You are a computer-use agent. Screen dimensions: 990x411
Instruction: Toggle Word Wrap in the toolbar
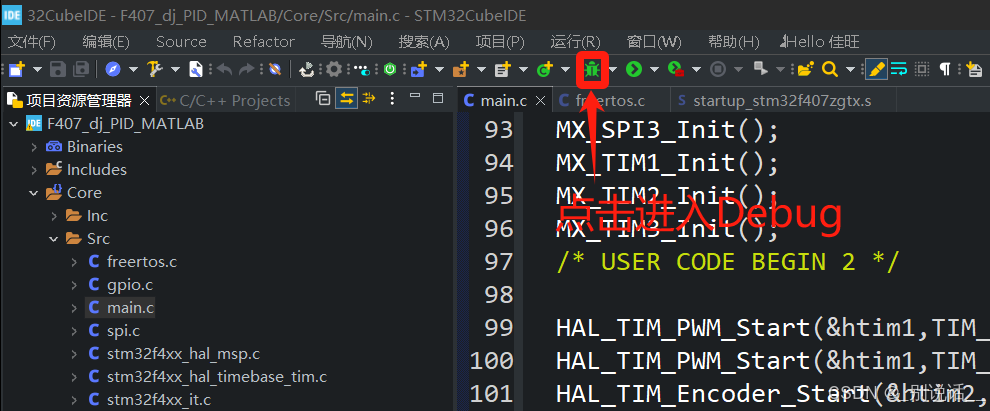899,69
